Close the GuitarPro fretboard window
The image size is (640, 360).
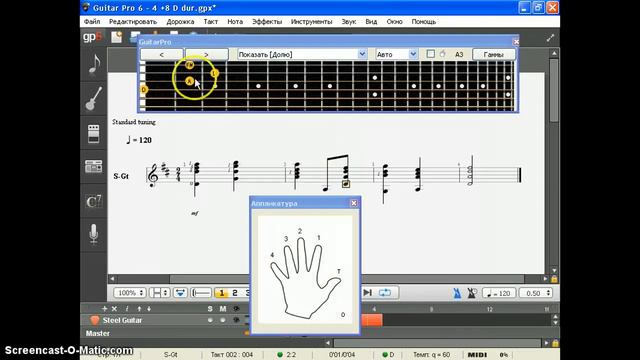(x=516, y=42)
